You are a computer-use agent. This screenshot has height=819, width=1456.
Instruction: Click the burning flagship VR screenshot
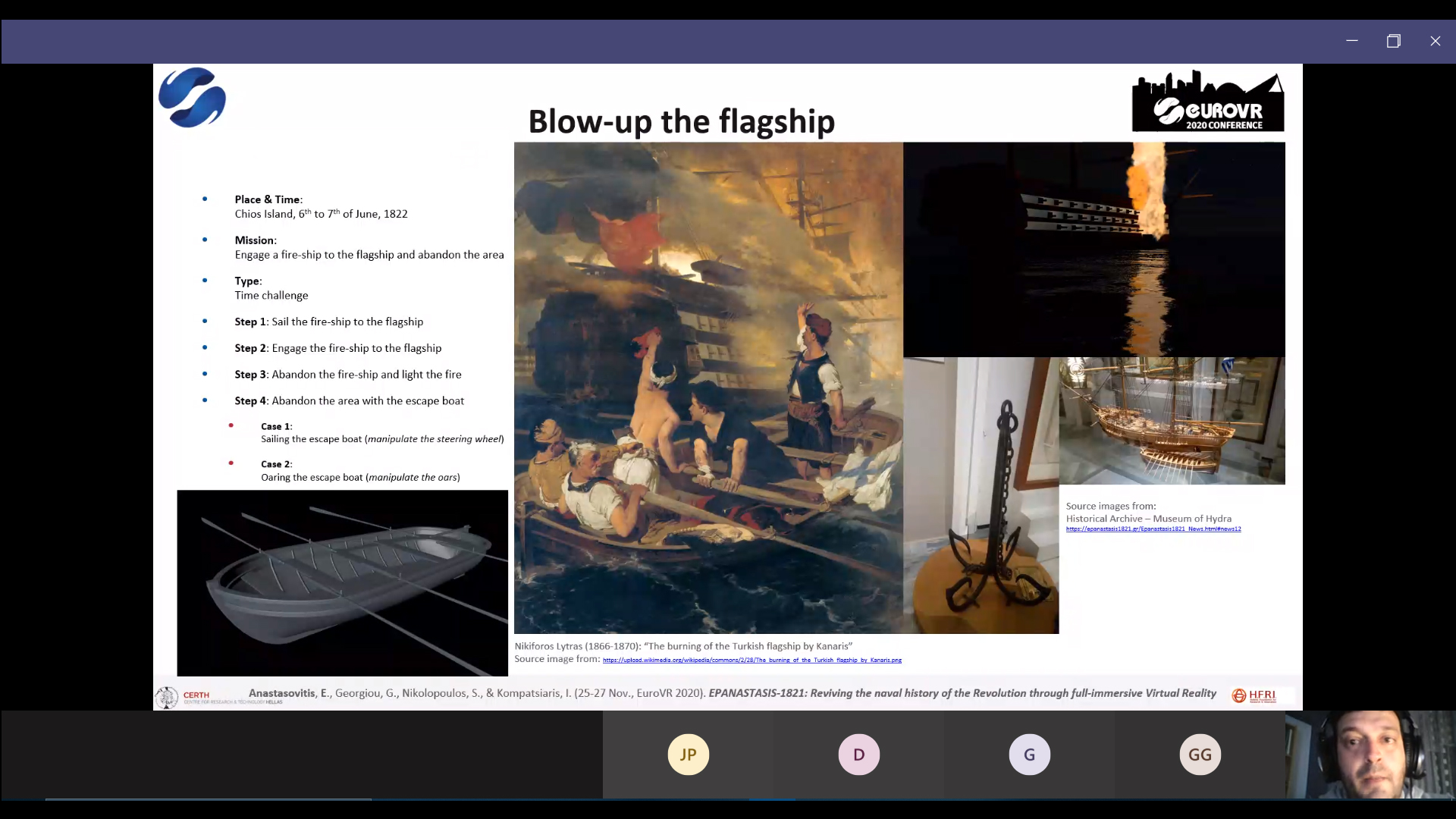click(x=1094, y=249)
